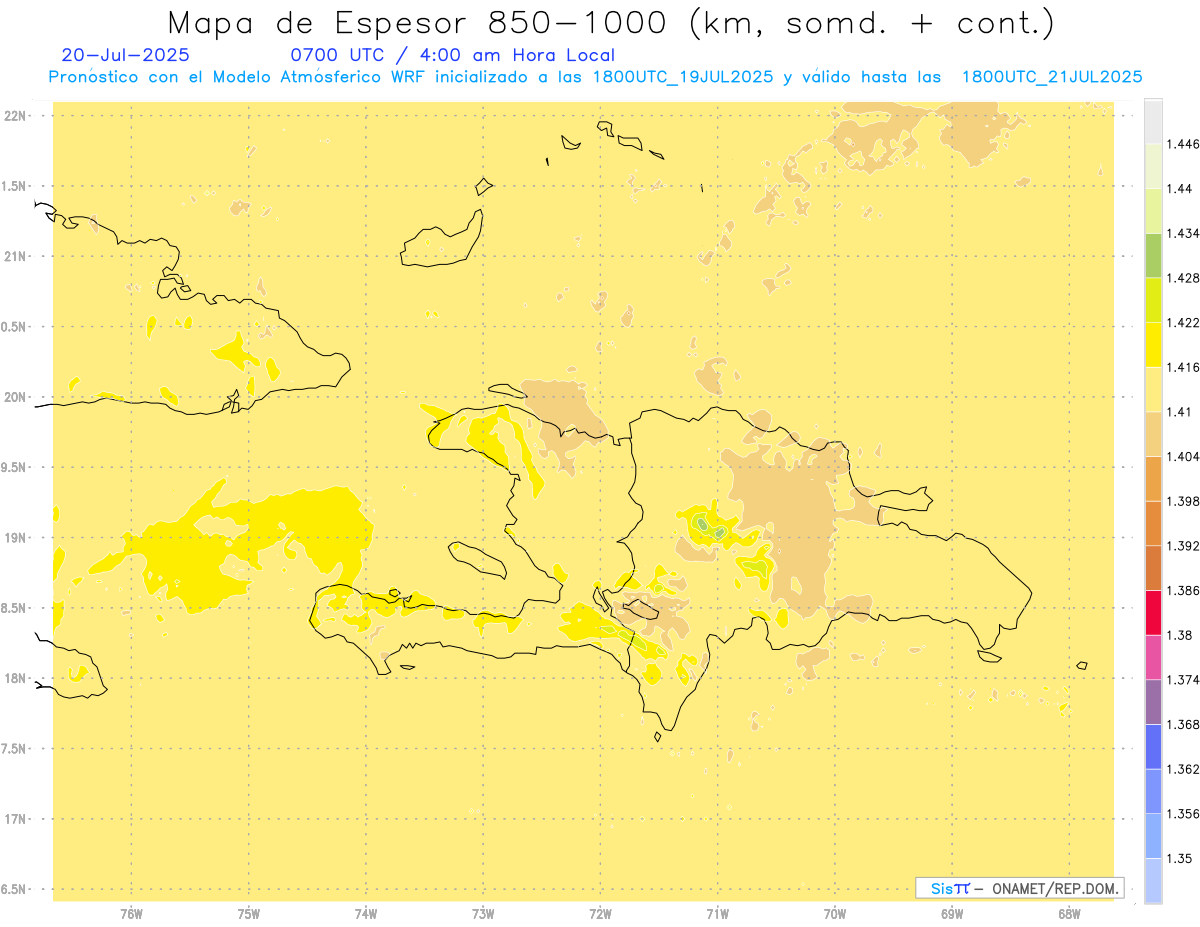Click the "1.404" colorbar label
The image size is (1200, 927).
(x=1182, y=456)
